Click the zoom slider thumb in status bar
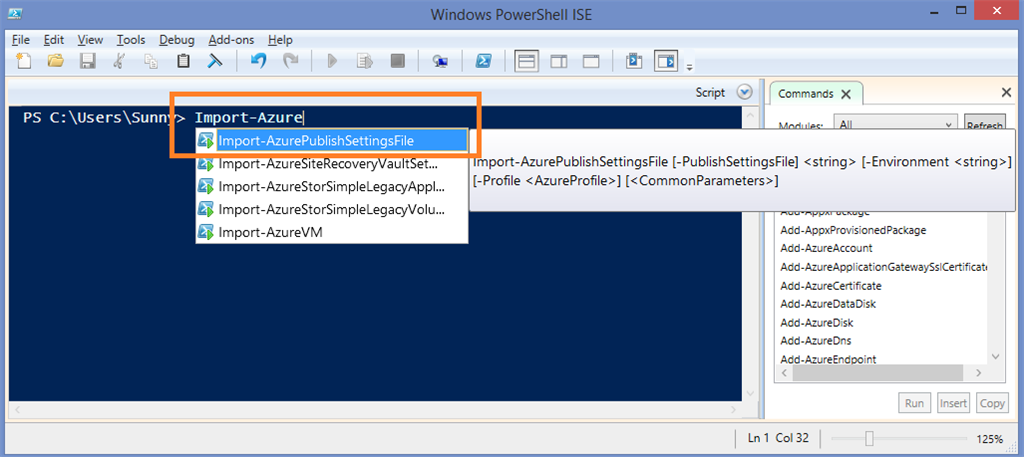This screenshot has height=457, width=1024. [x=869, y=438]
